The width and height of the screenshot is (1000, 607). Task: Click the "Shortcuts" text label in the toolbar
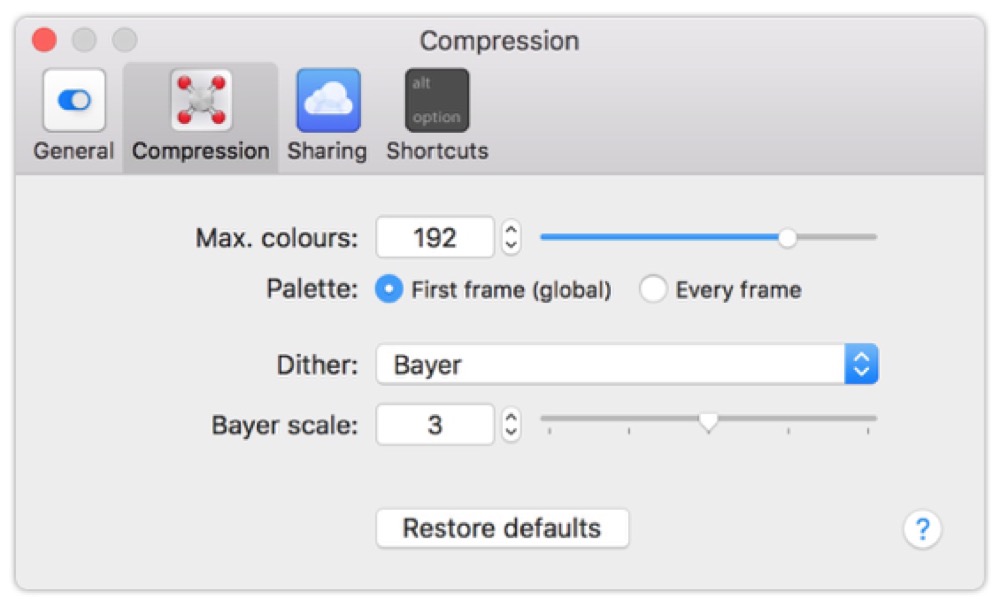pyautogui.click(x=437, y=151)
